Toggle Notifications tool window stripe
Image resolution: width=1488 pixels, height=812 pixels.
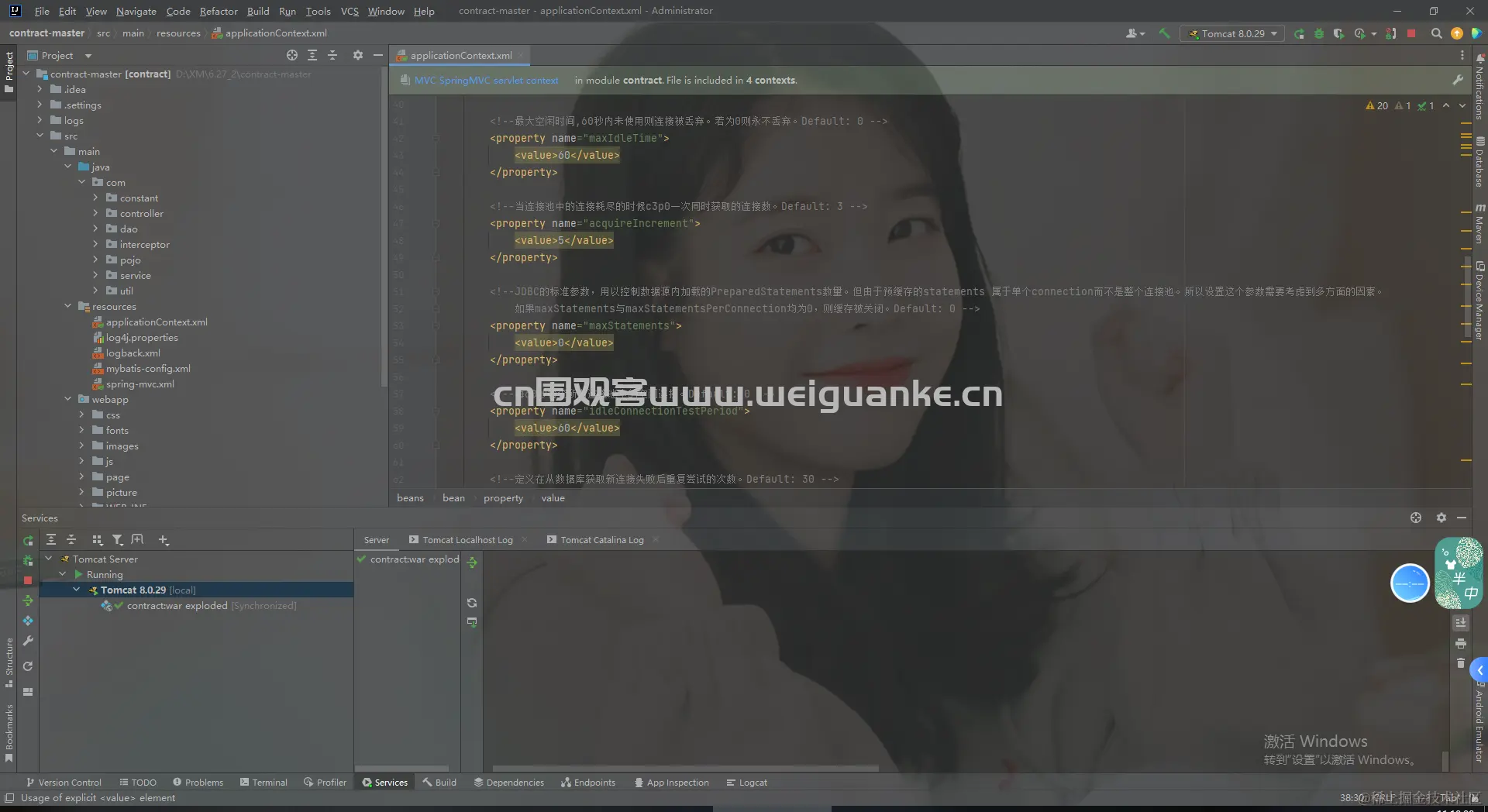click(1479, 86)
